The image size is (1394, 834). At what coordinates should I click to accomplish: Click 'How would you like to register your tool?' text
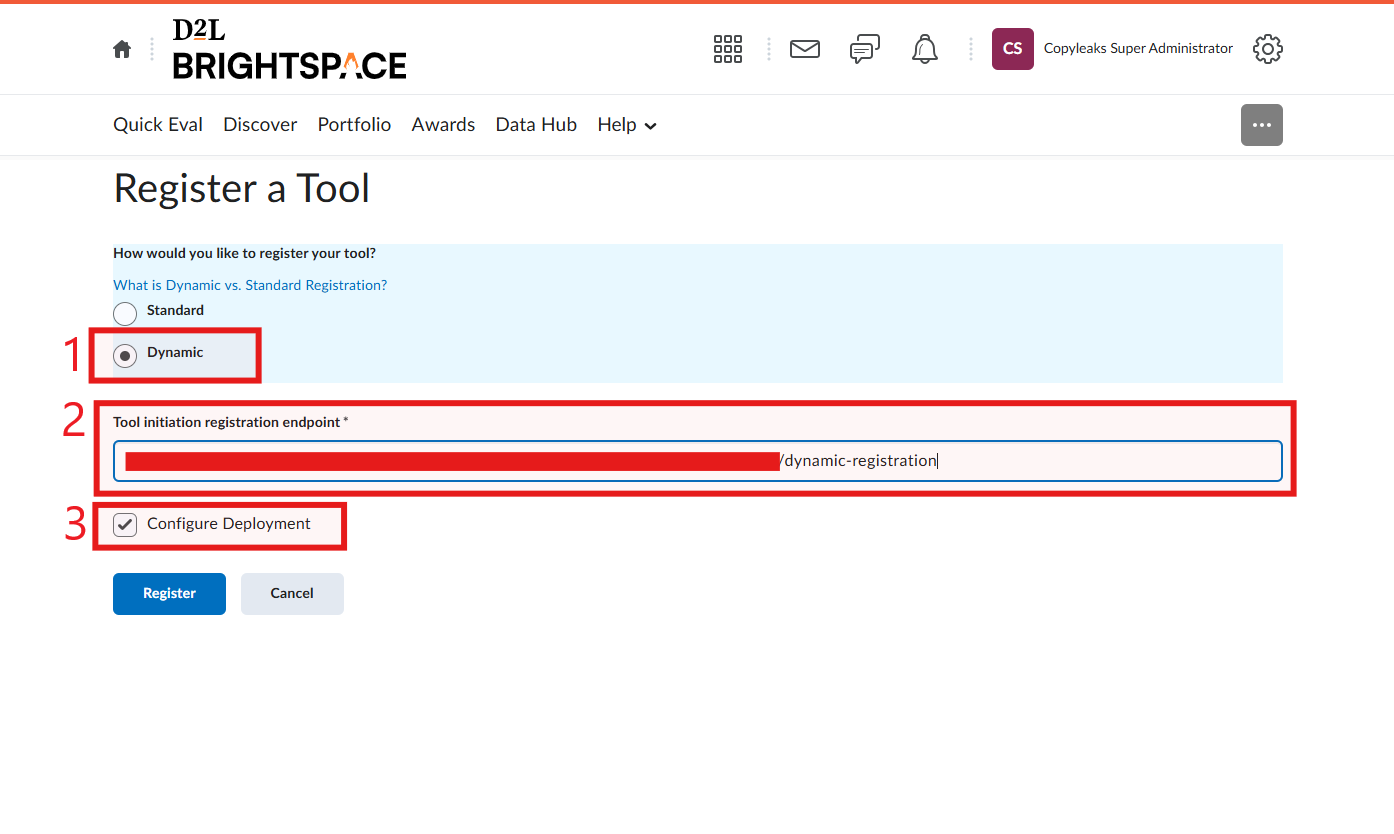click(244, 253)
